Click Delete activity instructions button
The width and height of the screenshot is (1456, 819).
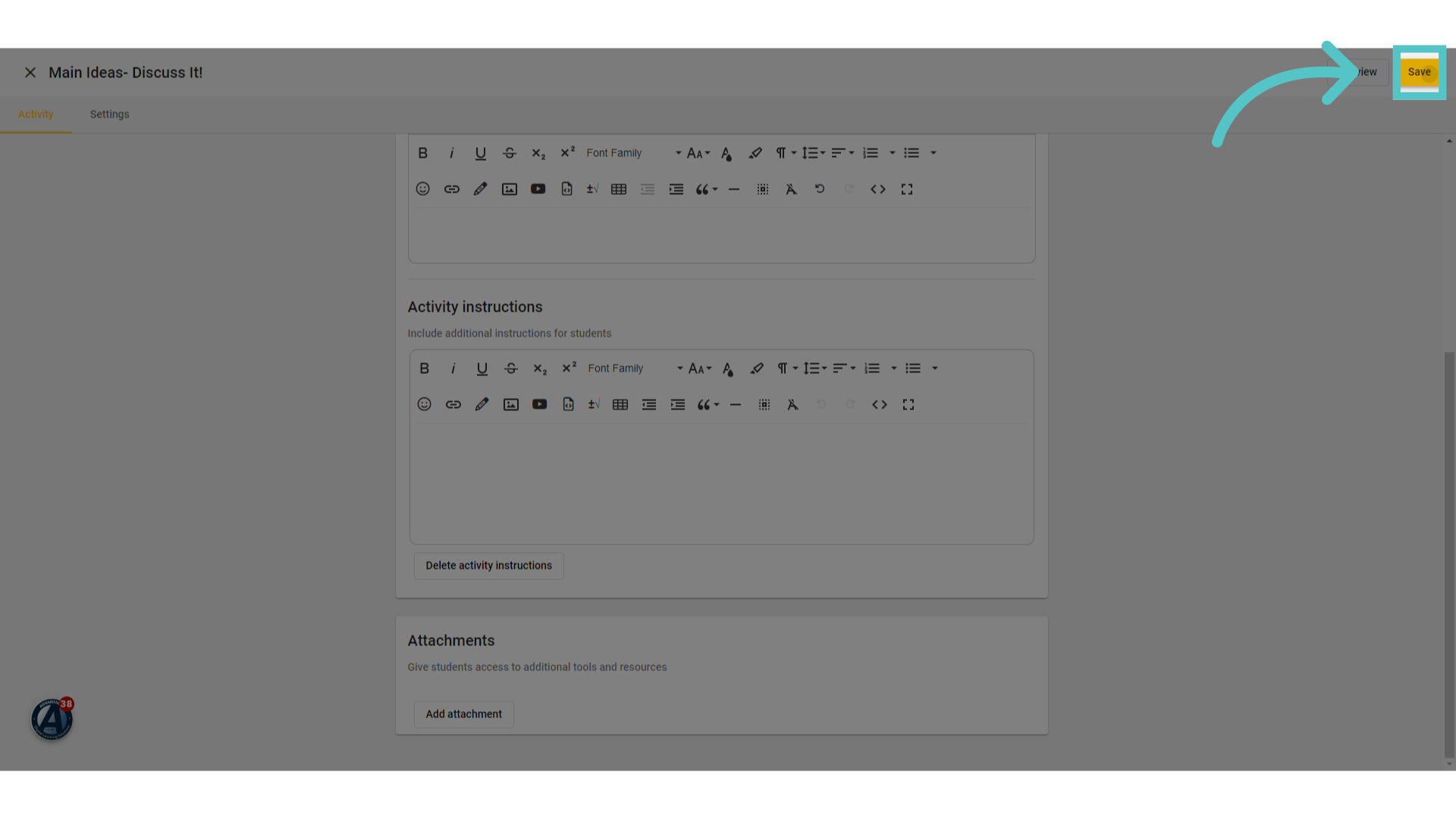(x=489, y=566)
